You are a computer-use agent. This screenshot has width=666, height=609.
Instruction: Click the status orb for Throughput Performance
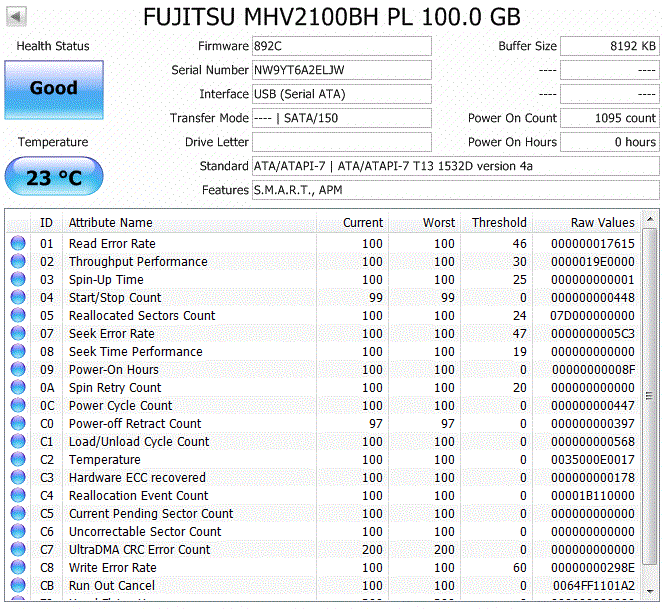18,261
